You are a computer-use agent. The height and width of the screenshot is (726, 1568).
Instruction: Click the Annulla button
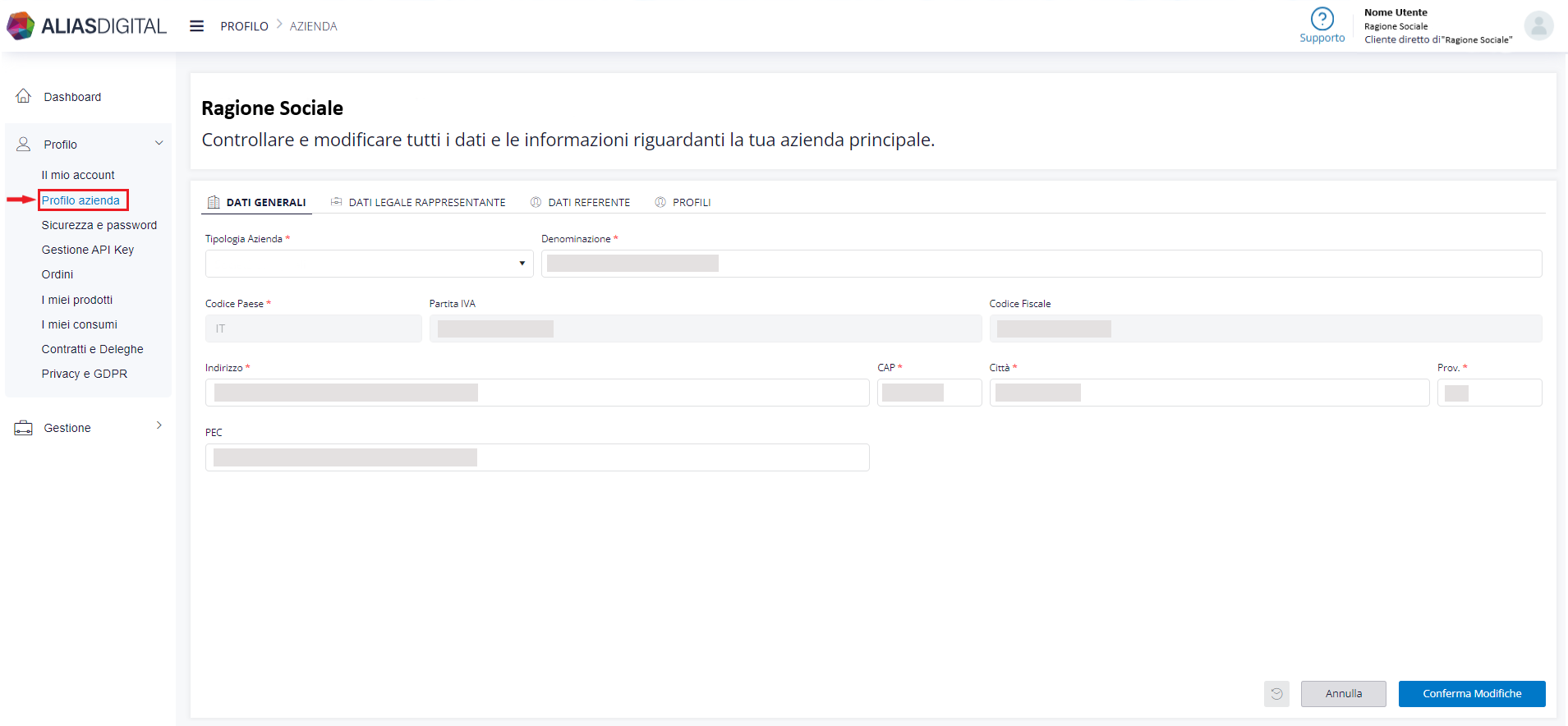tap(1343, 694)
